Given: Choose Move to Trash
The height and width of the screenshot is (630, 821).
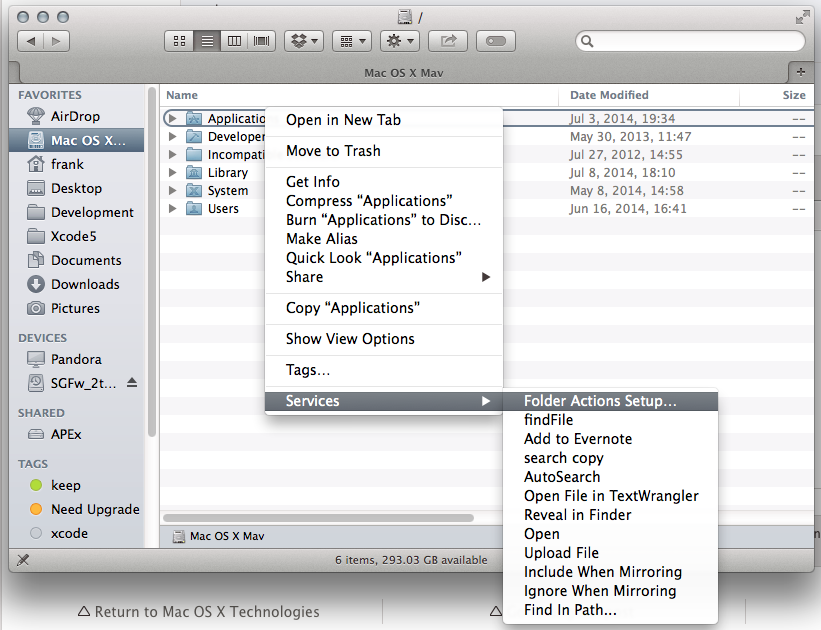Looking at the screenshot, I should pos(384,151).
